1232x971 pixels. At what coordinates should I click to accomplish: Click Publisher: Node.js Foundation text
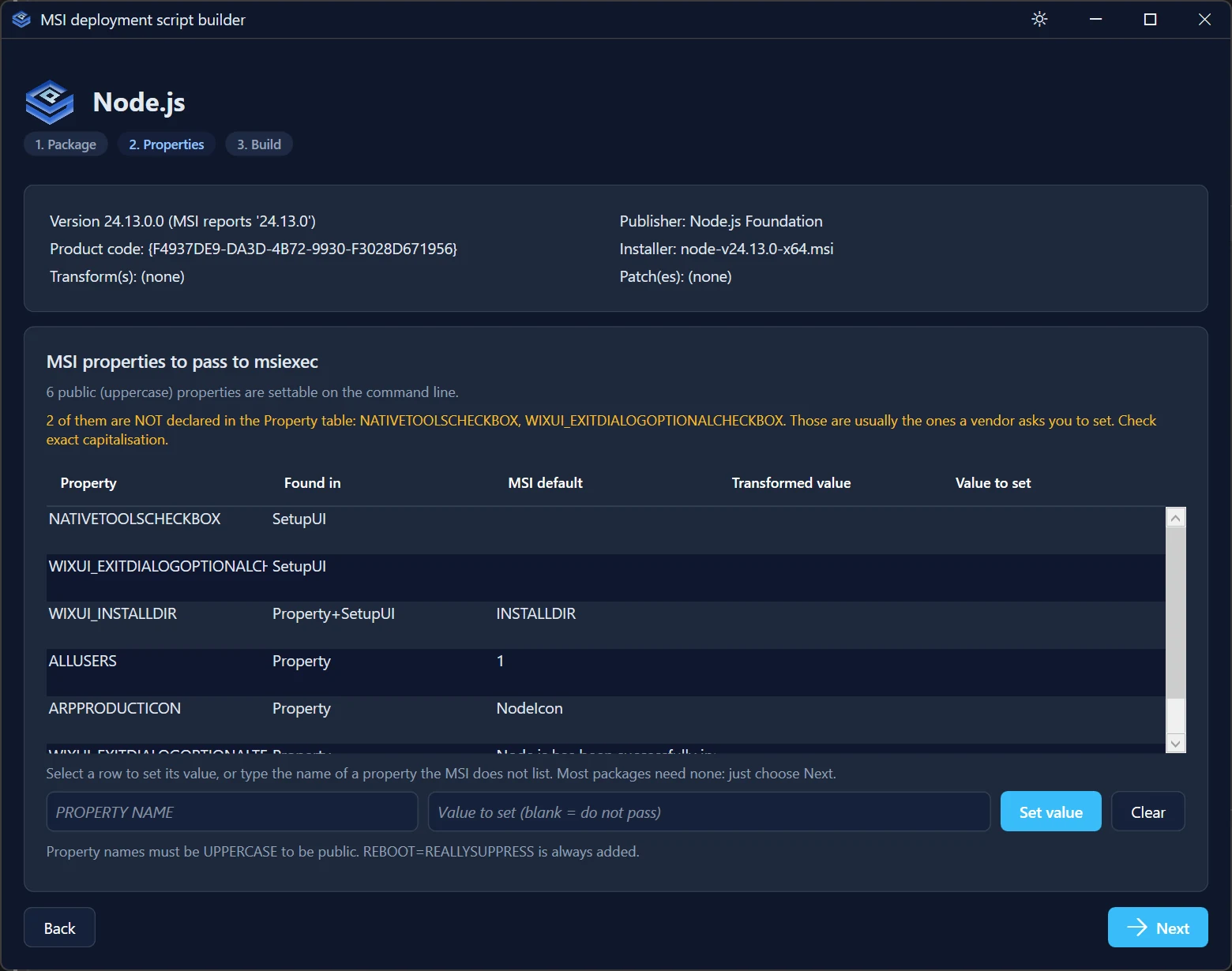[721, 221]
